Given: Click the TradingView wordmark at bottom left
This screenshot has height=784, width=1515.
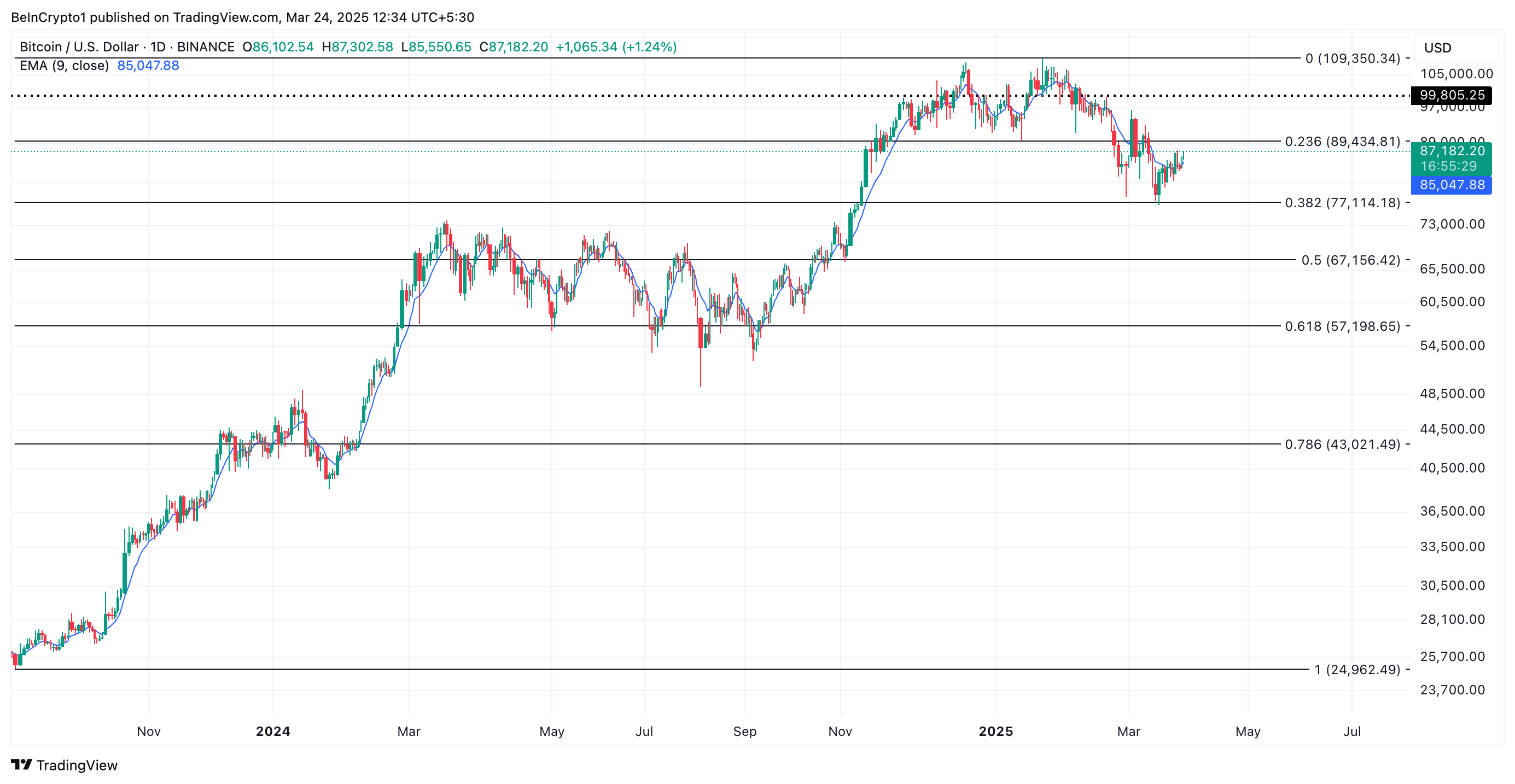Looking at the screenshot, I should 77,765.
